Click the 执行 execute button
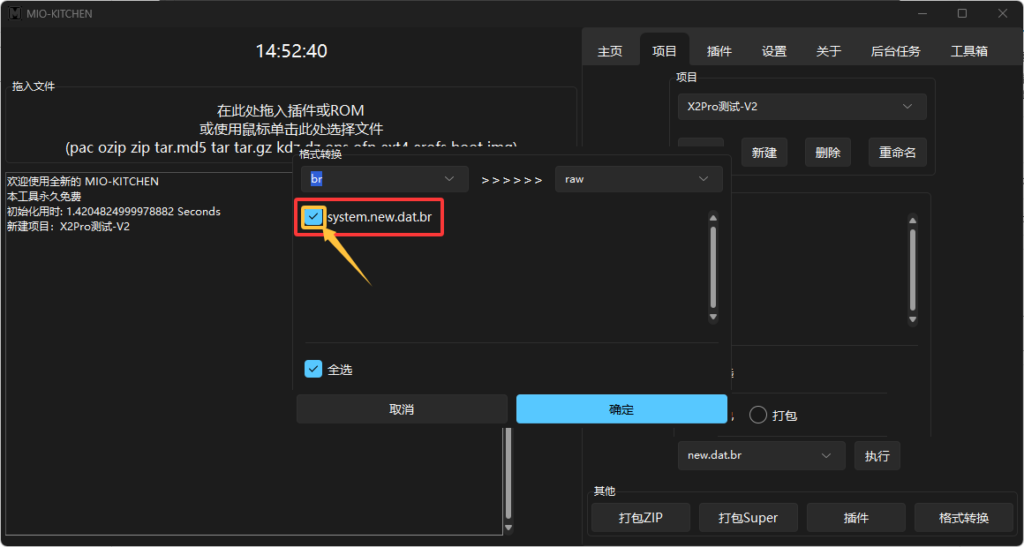 click(877, 456)
